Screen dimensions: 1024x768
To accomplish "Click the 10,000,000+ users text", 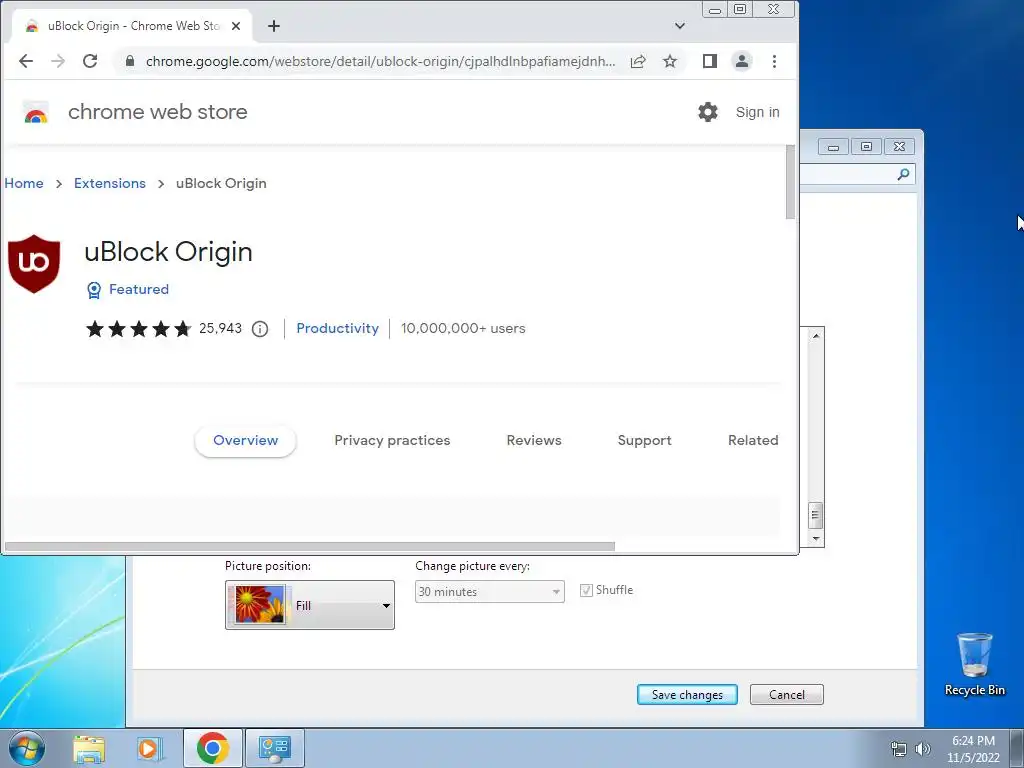I will point(463,328).
